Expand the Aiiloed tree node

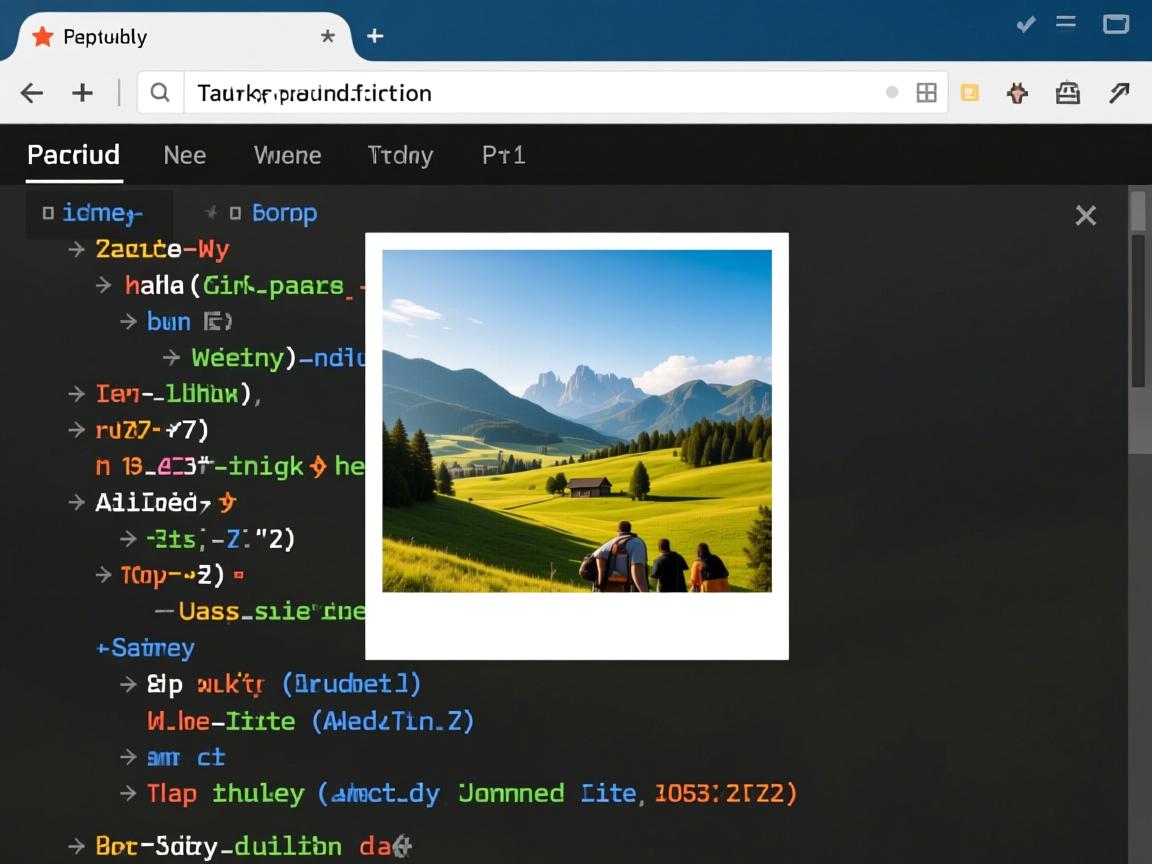[x=76, y=502]
